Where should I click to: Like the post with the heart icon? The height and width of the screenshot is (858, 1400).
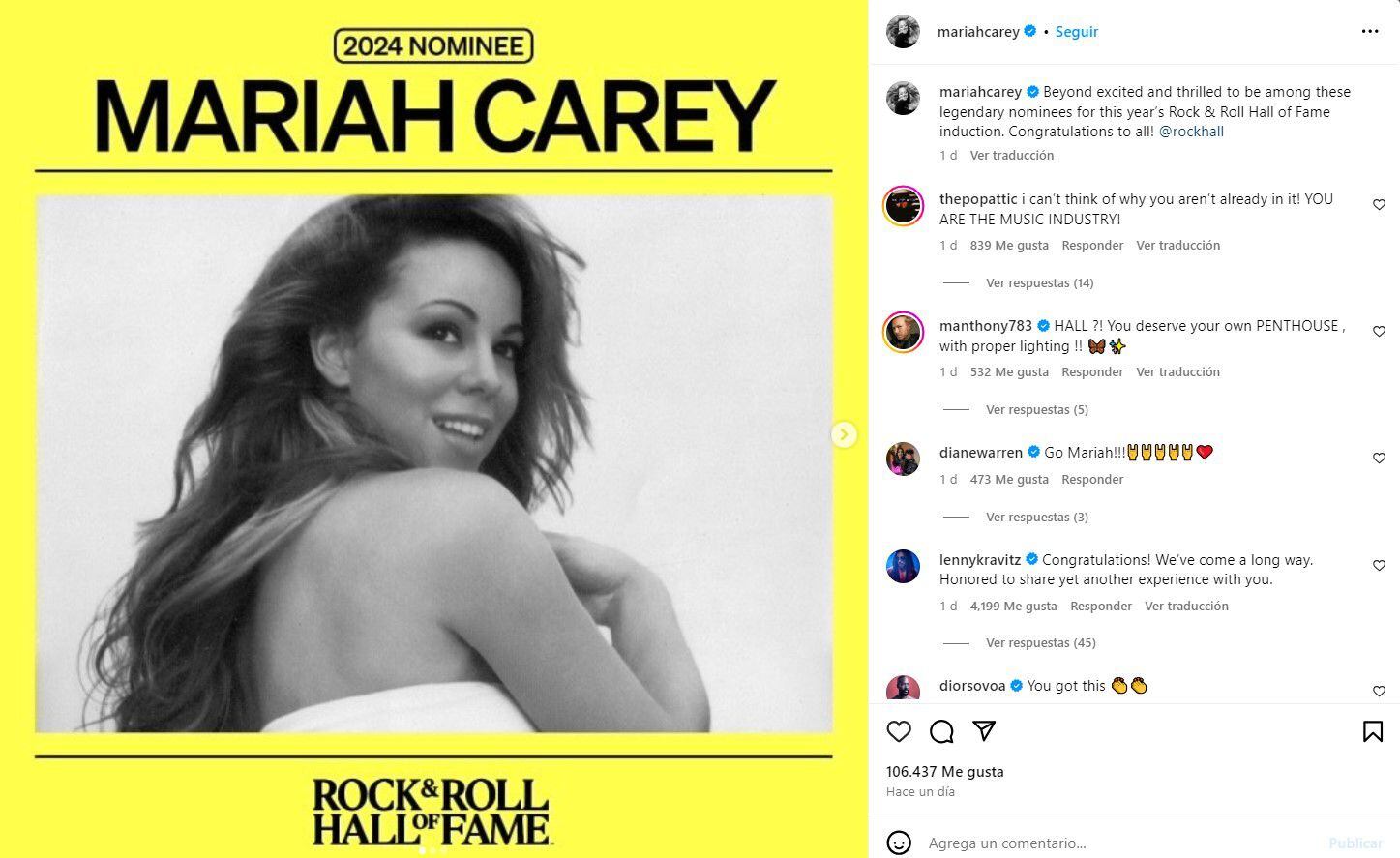[x=899, y=731]
